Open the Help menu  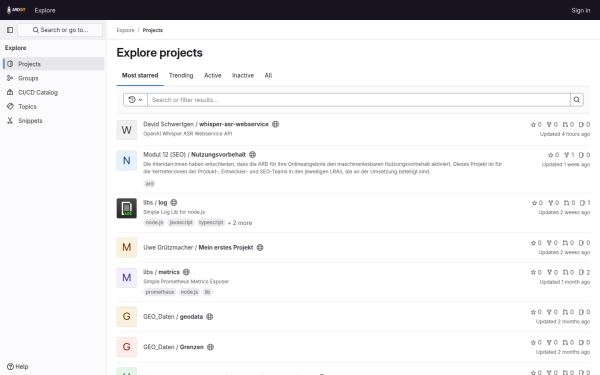coord(18,367)
